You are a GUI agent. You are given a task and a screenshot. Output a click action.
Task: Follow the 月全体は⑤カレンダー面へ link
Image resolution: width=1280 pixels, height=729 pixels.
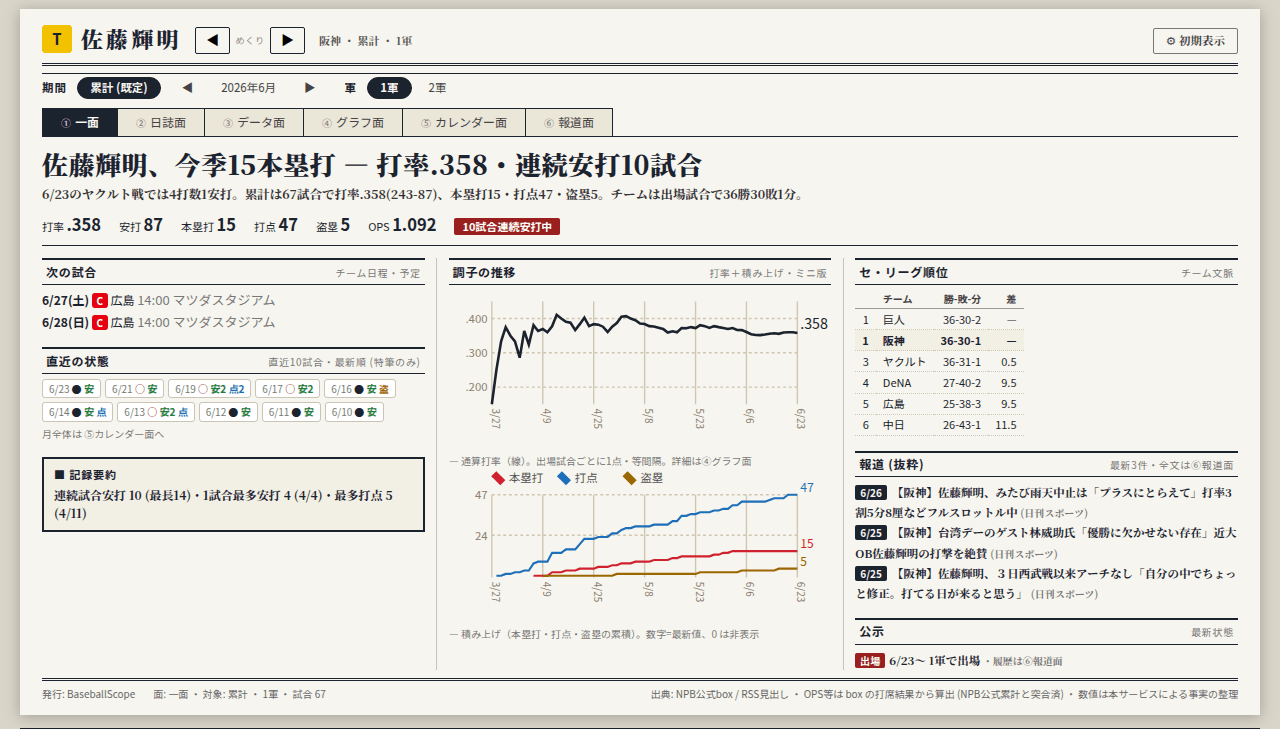[103, 435]
